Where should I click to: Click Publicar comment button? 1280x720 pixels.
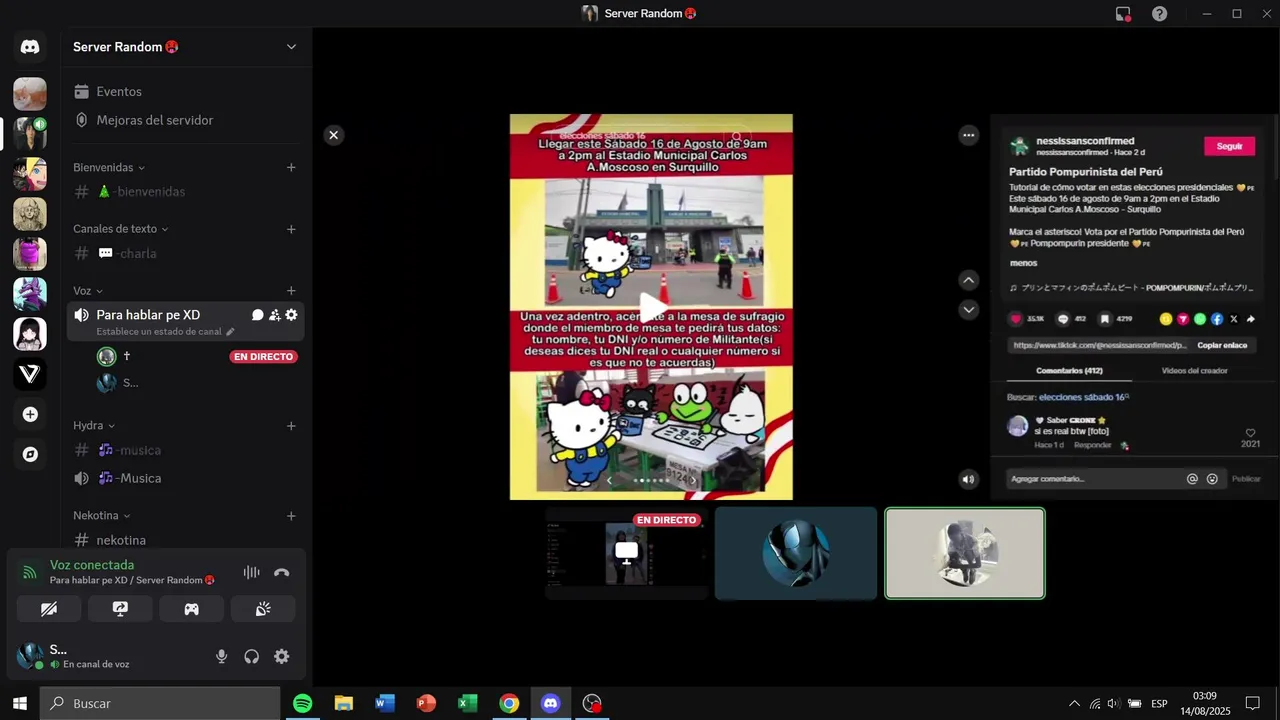pos(1246,479)
